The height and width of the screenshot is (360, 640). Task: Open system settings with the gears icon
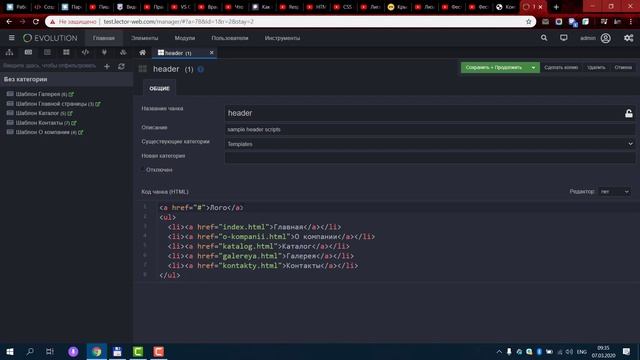629,38
